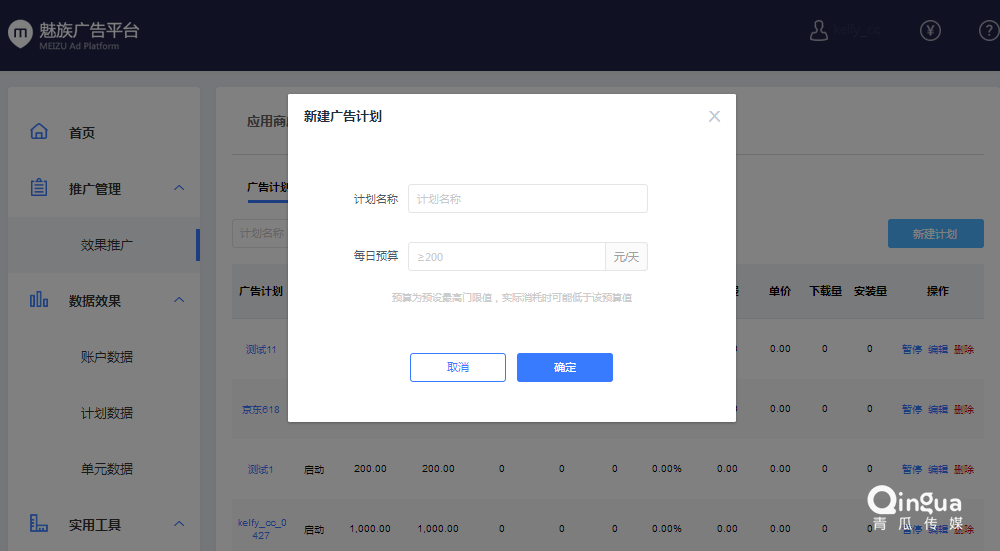Focus the 计划名称 input in dialog

[527, 199]
